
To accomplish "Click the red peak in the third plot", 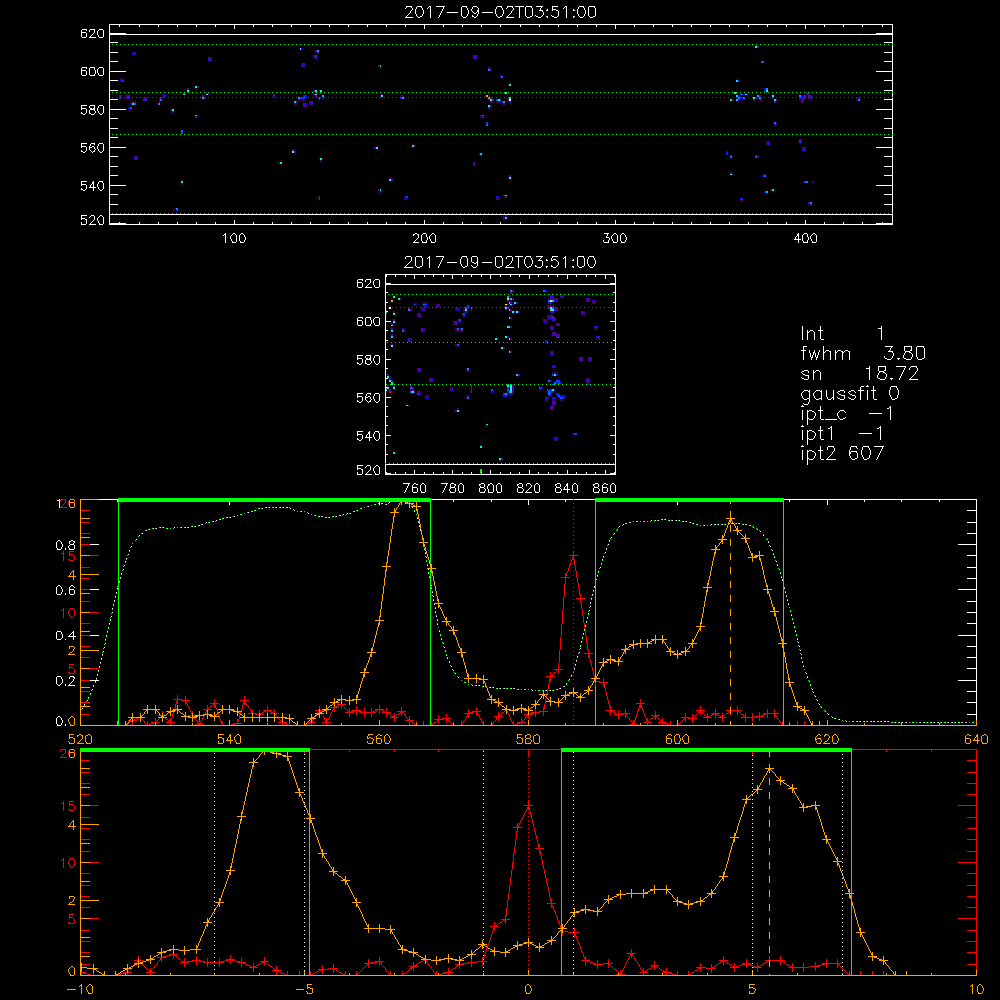I will (x=573, y=556).
